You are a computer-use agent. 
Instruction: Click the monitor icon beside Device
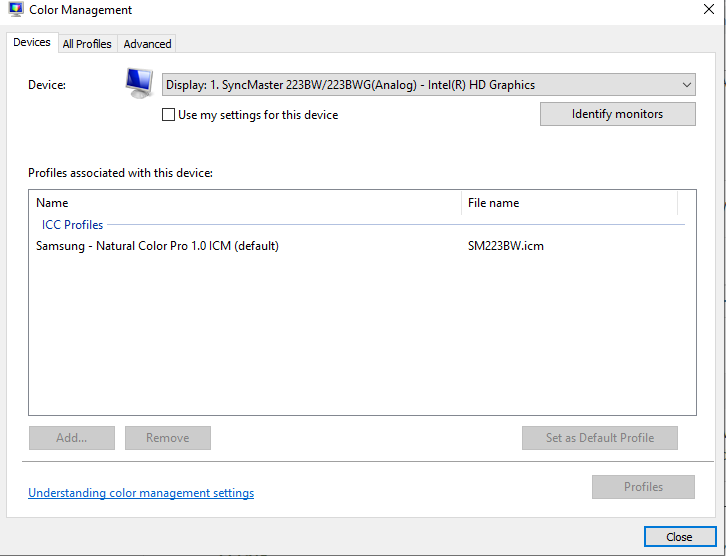click(x=139, y=83)
